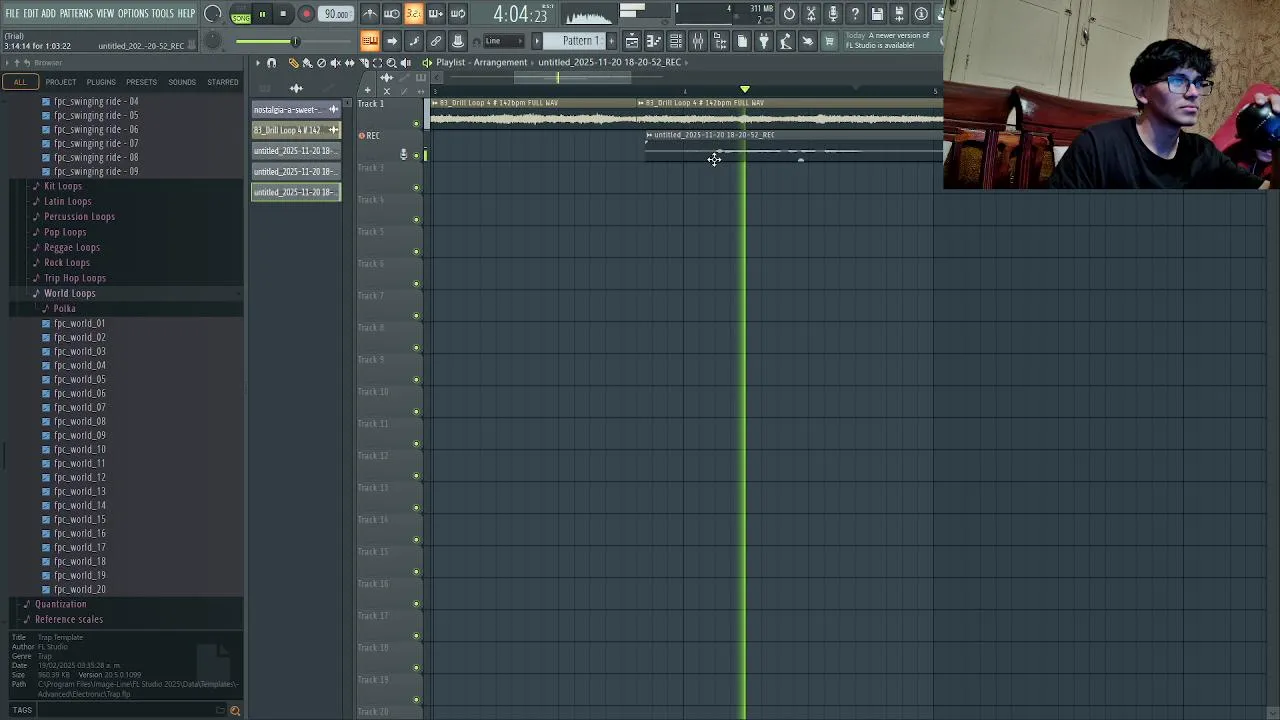This screenshot has height=720, width=1280.
Task: Click the floppy disk save icon
Action: point(877,14)
